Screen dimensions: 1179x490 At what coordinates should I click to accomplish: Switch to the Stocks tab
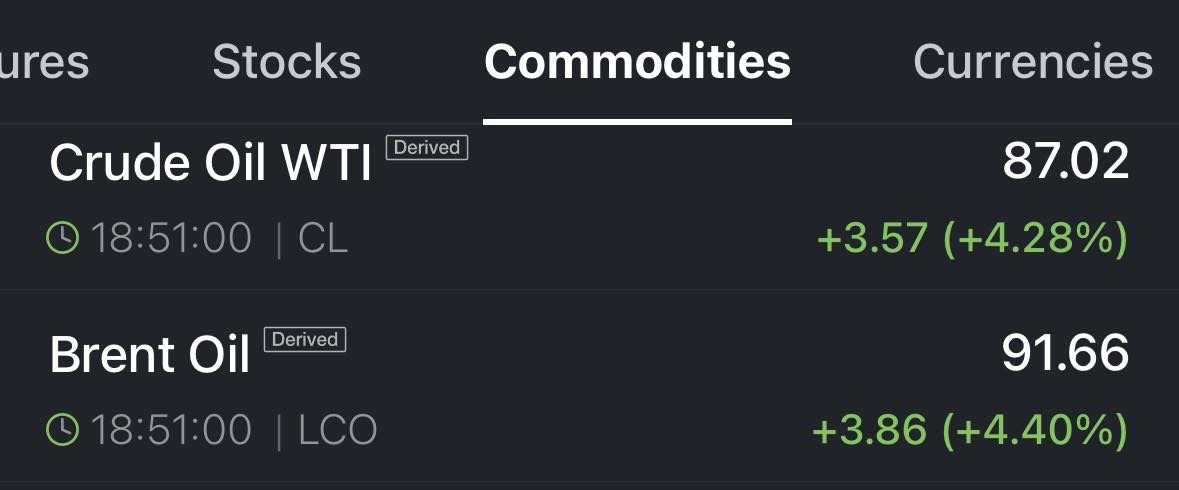286,62
